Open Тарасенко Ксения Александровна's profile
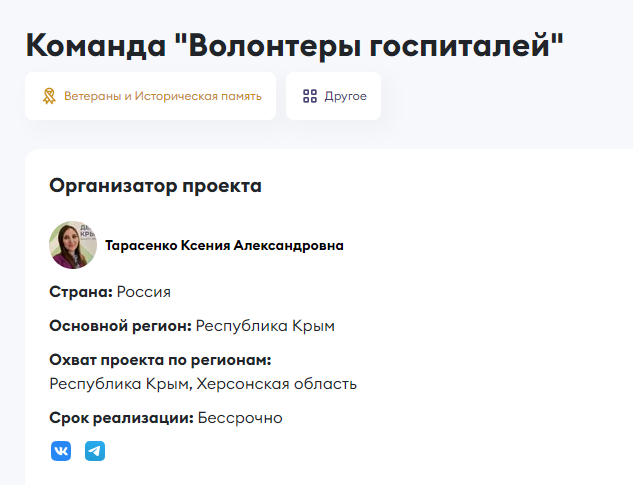Viewport: 633px width, 485px height. [x=224, y=246]
